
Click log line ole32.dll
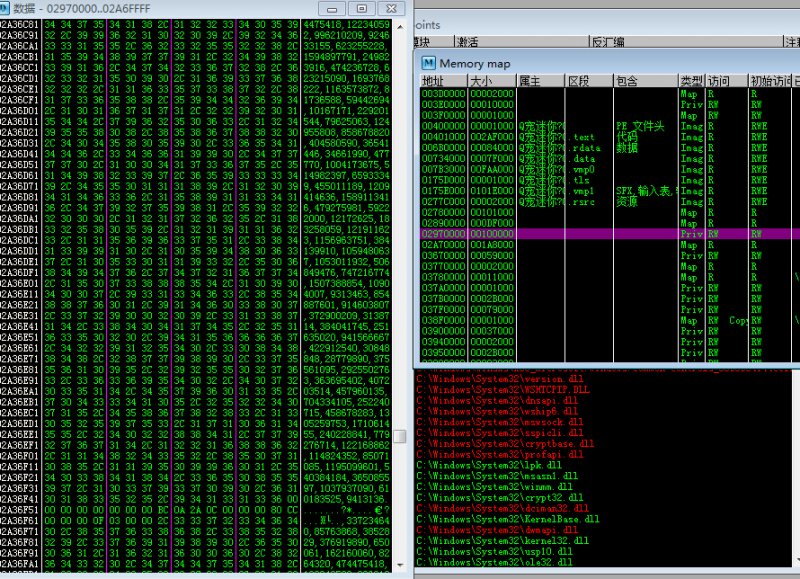click(x=494, y=562)
